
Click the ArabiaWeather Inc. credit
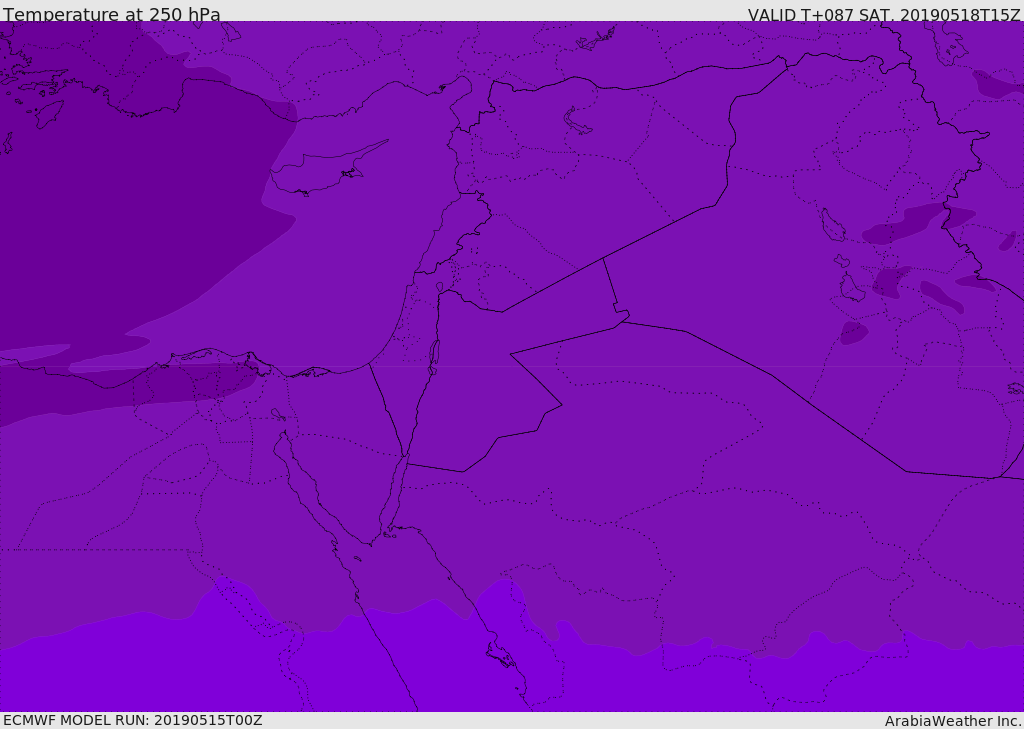952,720
